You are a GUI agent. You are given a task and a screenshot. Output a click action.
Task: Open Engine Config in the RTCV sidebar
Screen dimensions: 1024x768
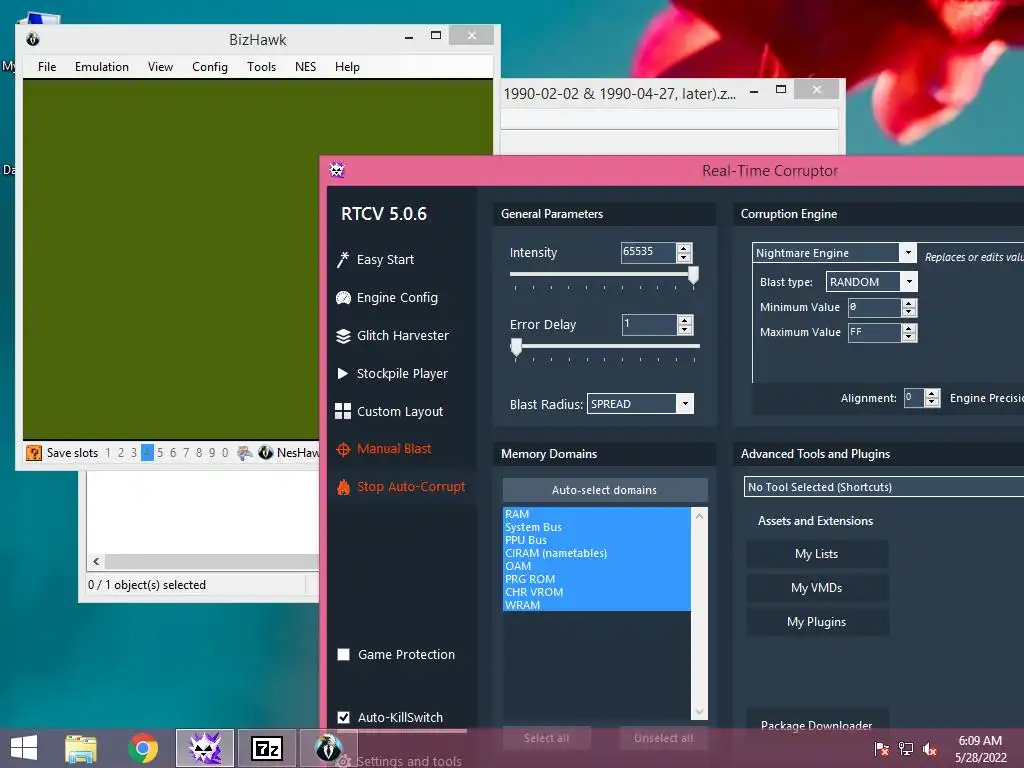coord(387,298)
